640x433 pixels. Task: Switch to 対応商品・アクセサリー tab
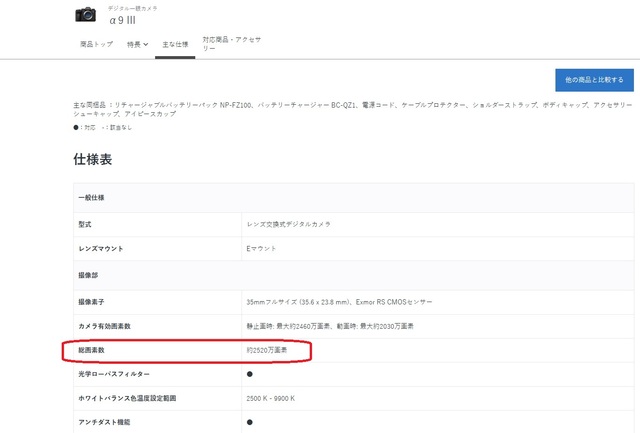coord(231,44)
